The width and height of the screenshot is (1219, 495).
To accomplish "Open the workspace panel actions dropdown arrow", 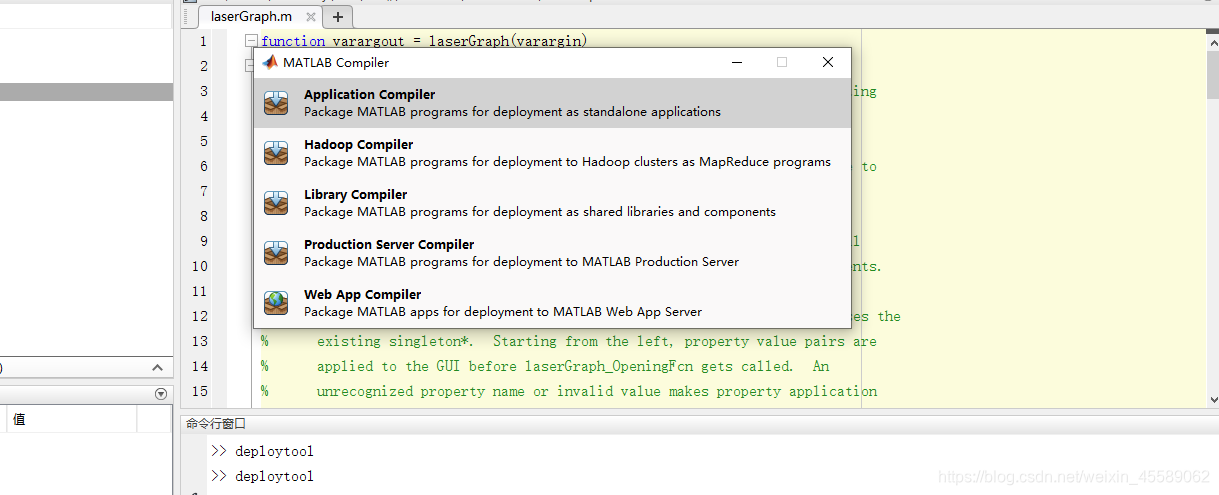I will 161,394.
